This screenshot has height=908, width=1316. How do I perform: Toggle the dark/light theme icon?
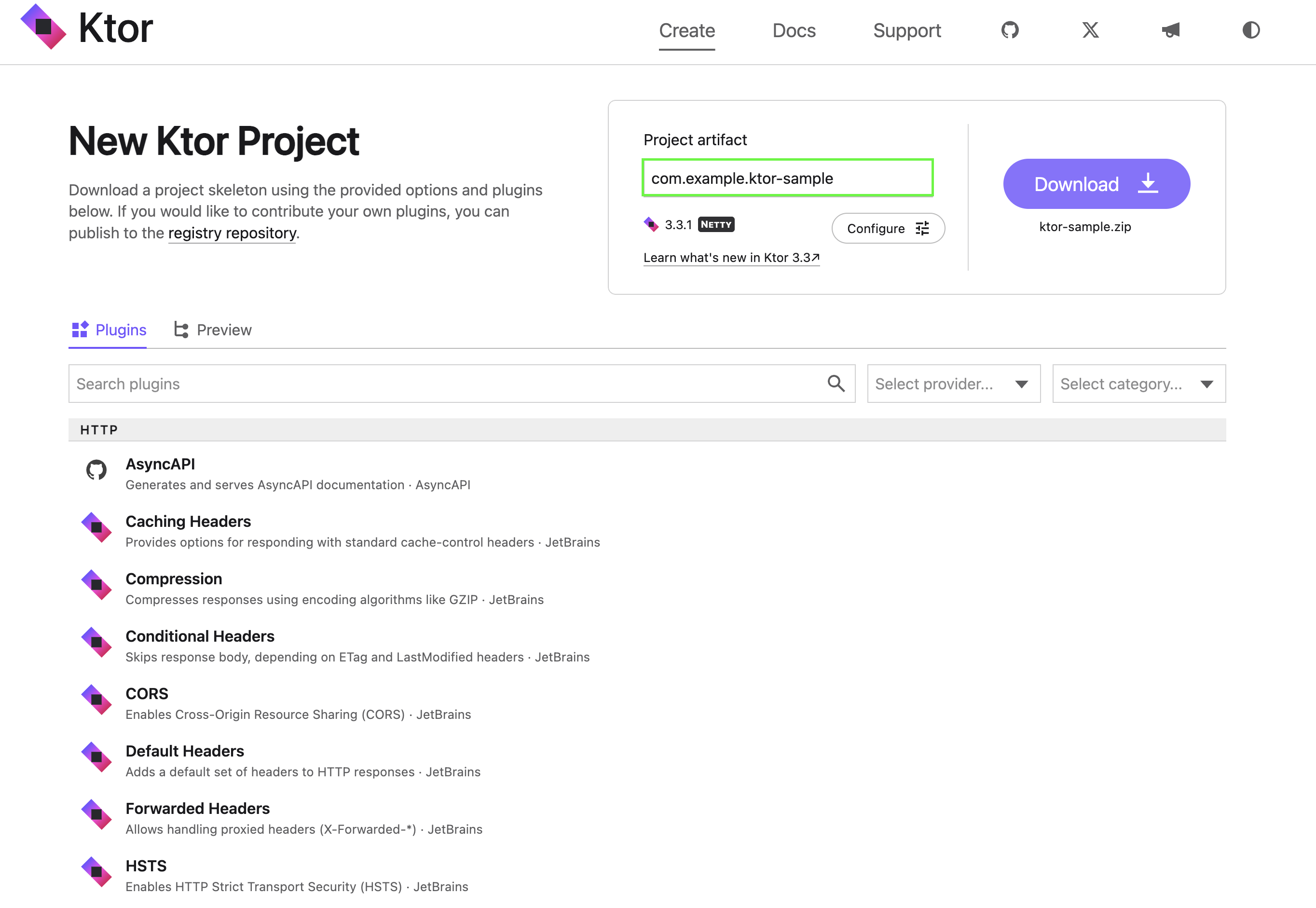1250,30
